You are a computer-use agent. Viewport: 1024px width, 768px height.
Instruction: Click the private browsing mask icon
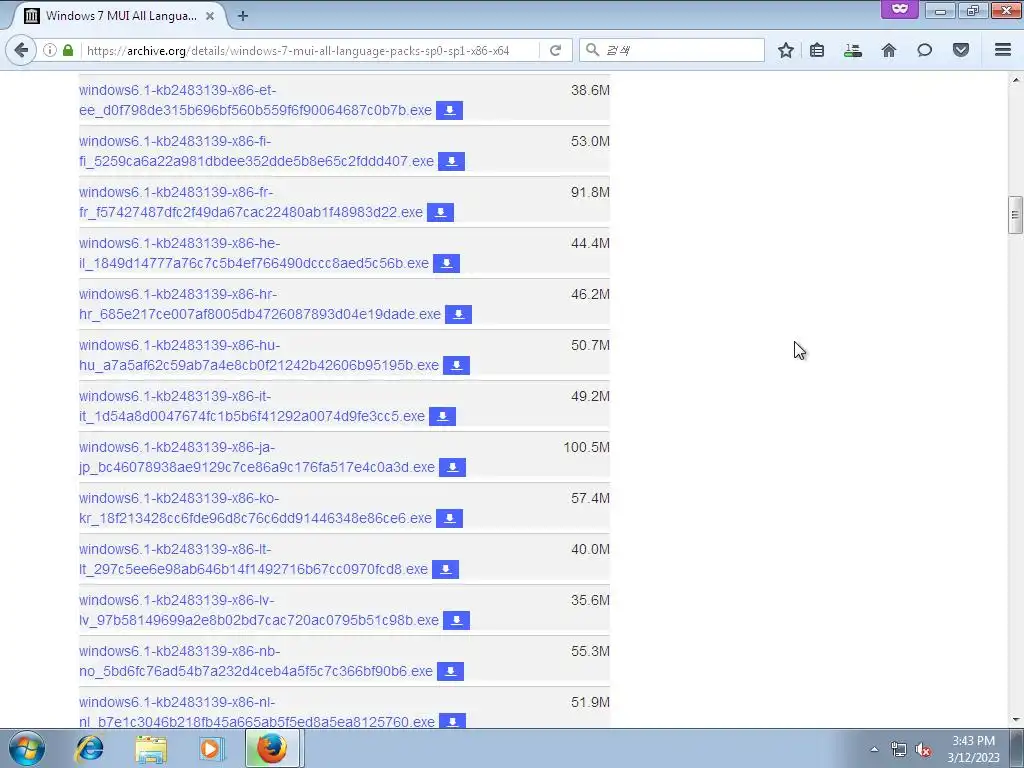click(900, 9)
